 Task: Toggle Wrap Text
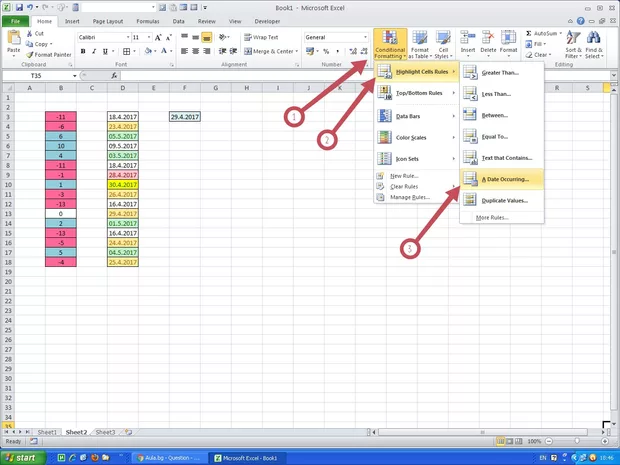coord(259,37)
